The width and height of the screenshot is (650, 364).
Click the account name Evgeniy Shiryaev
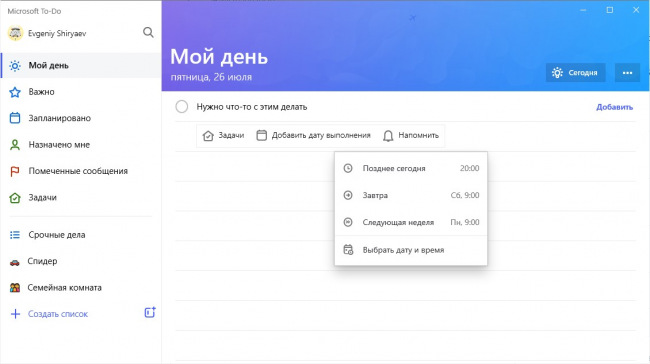pos(57,34)
